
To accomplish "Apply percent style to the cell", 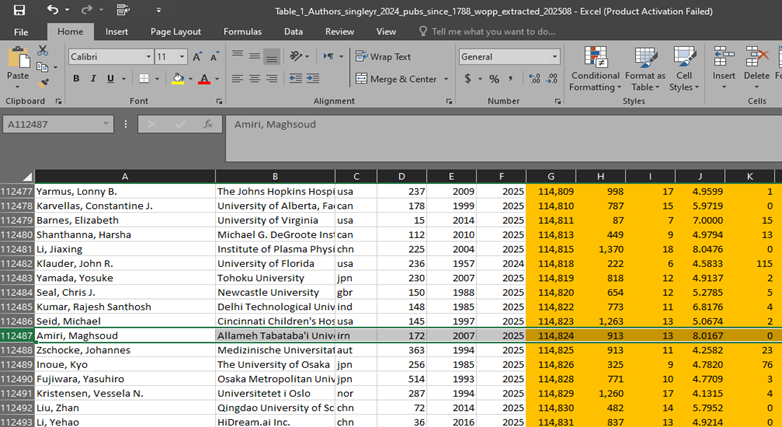I will (494, 79).
